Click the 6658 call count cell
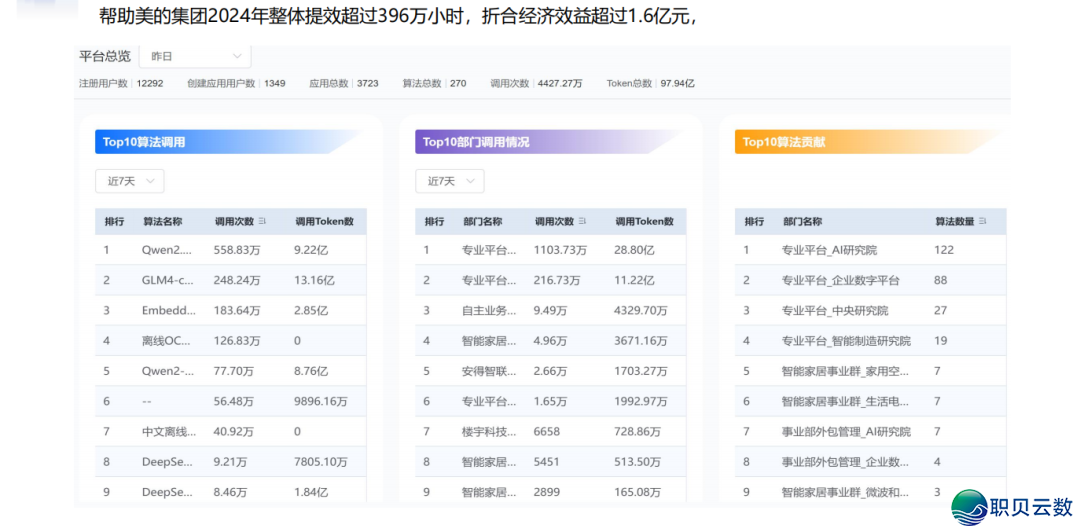 pyautogui.click(x=547, y=432)
